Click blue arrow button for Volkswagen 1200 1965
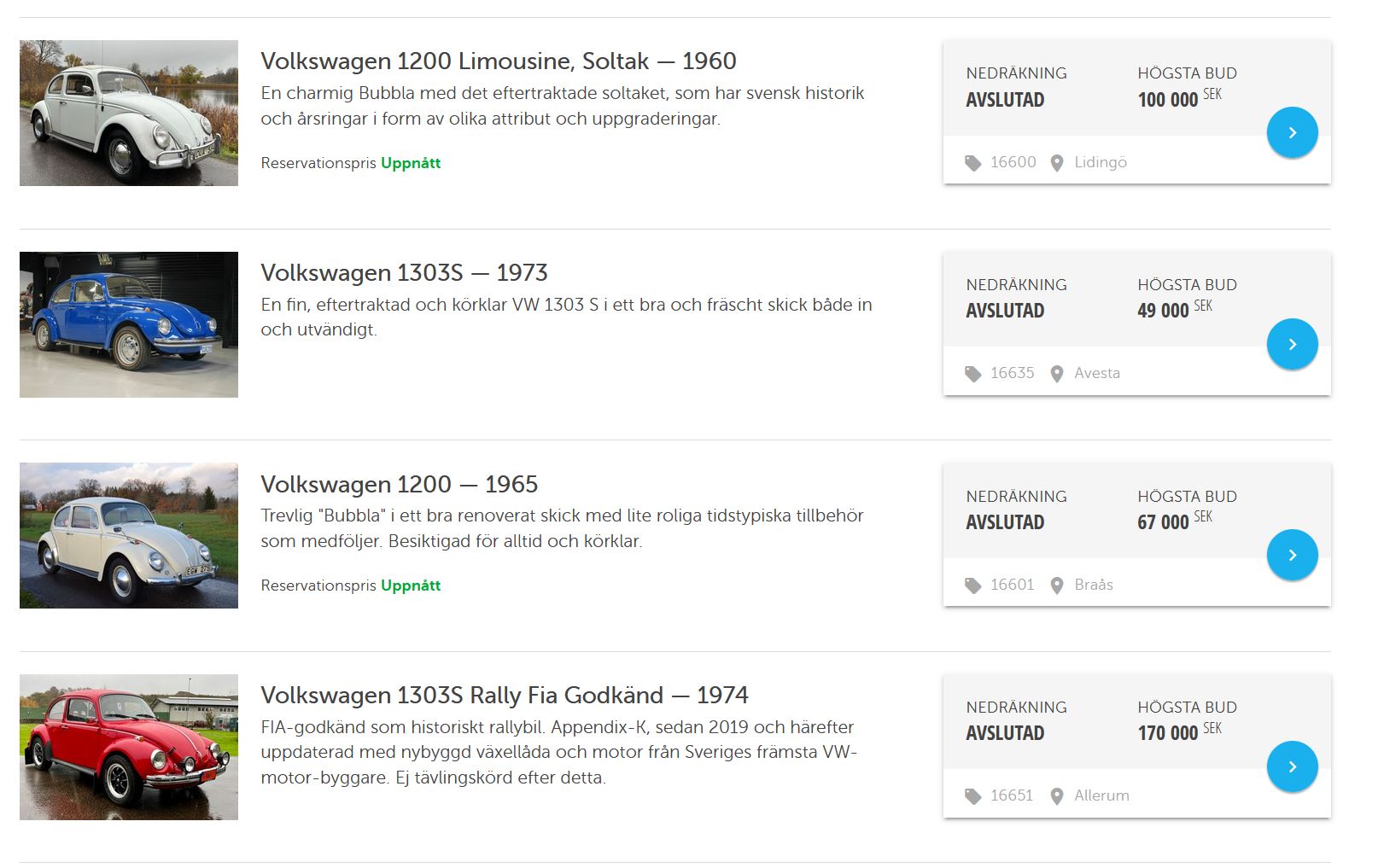The width and height of the screenshot is (1384, 868). [1292, 555]
